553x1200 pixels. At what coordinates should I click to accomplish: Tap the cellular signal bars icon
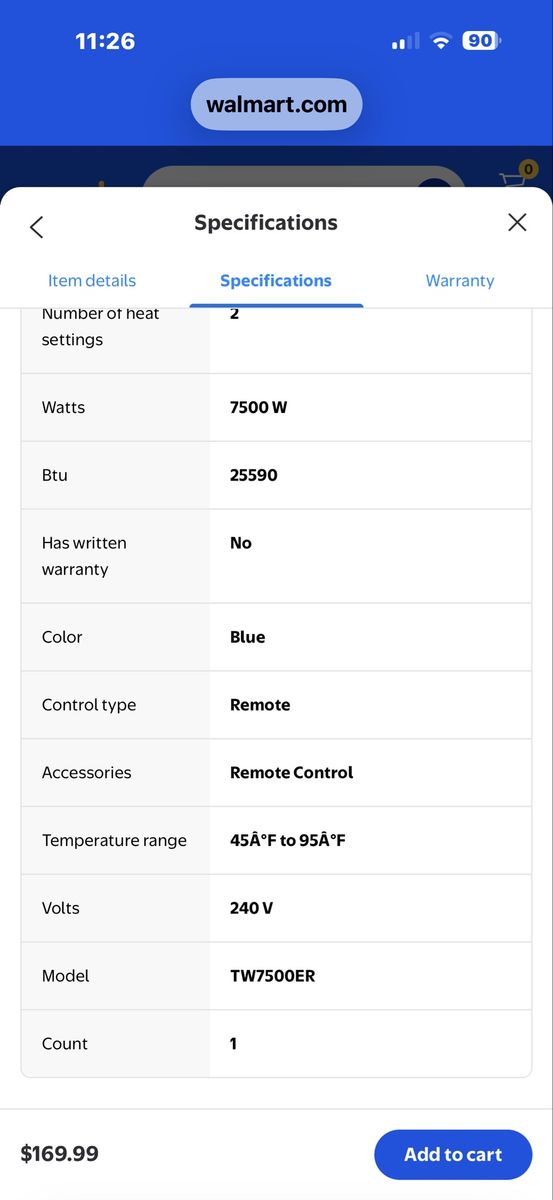[406, 42]
